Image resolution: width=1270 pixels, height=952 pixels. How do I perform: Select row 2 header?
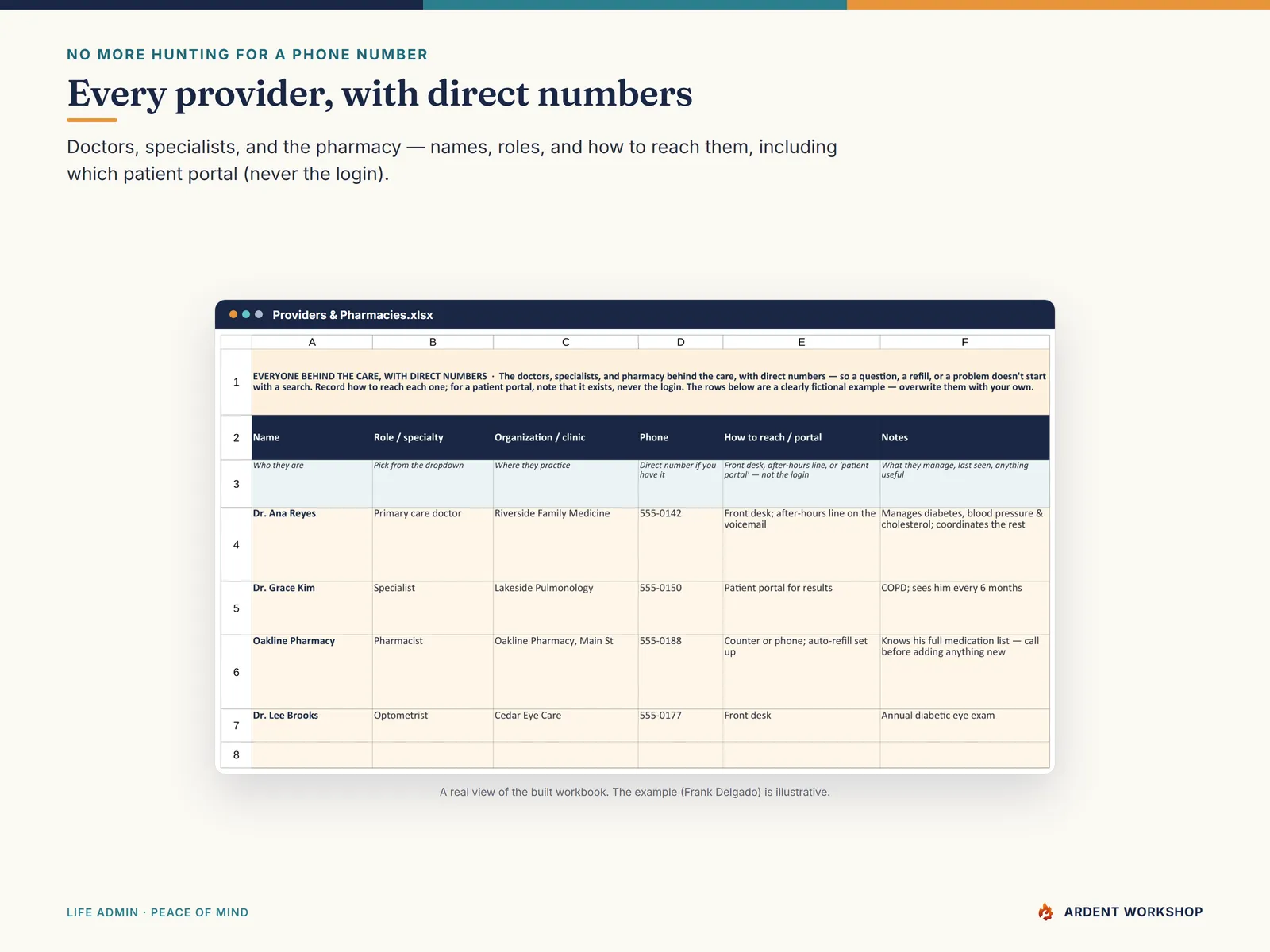(x=236, y=437)
